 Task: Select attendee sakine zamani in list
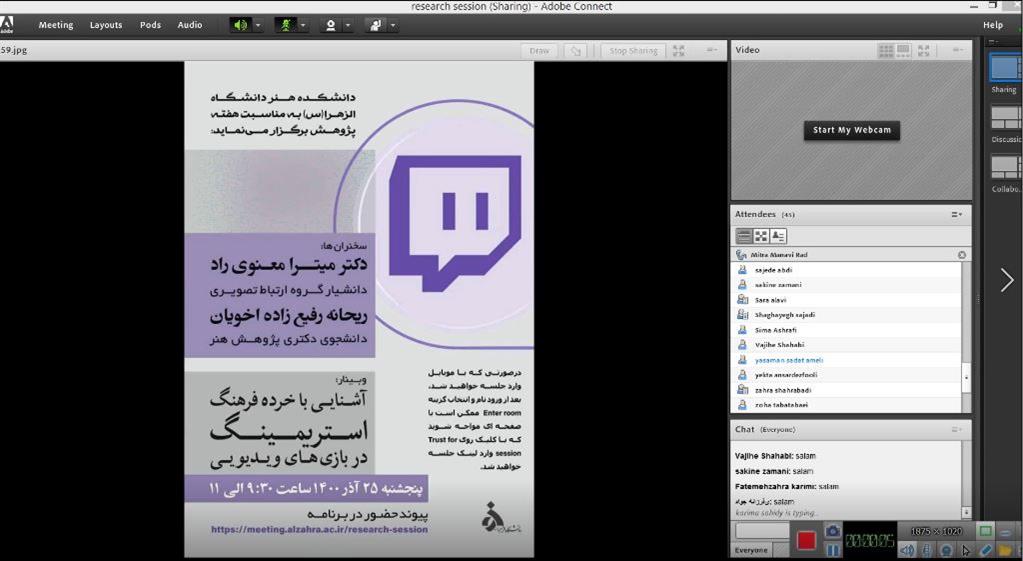pyautogui.click(x=847, y=285)
